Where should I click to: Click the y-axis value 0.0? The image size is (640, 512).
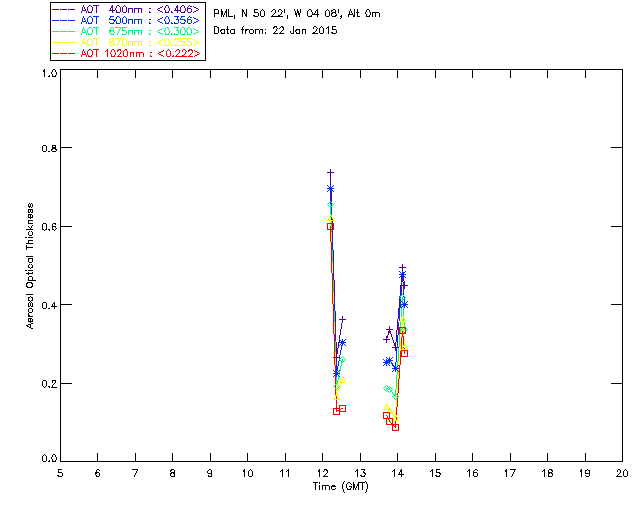coord(49,459)
